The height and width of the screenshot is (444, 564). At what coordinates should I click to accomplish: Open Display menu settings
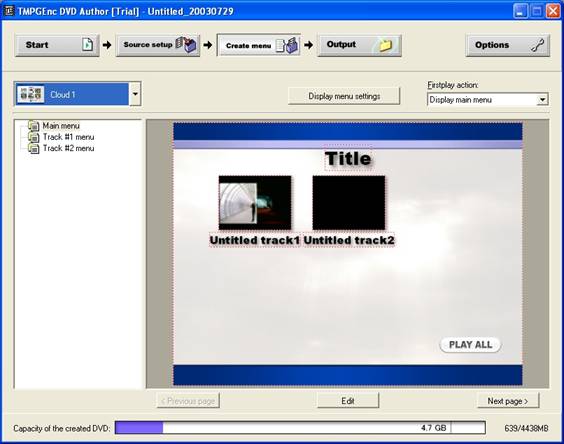[344, 96]
